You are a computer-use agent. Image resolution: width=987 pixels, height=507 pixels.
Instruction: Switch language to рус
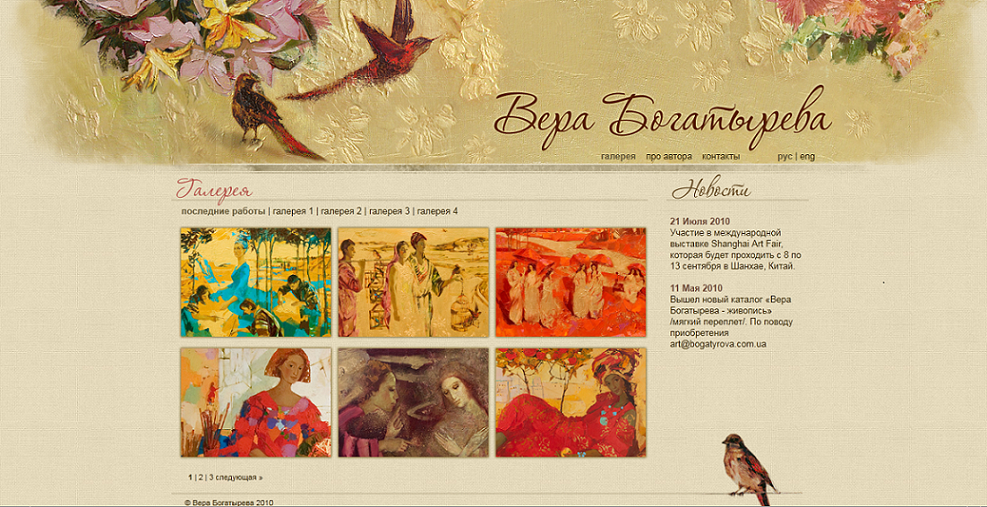[784, 156]
